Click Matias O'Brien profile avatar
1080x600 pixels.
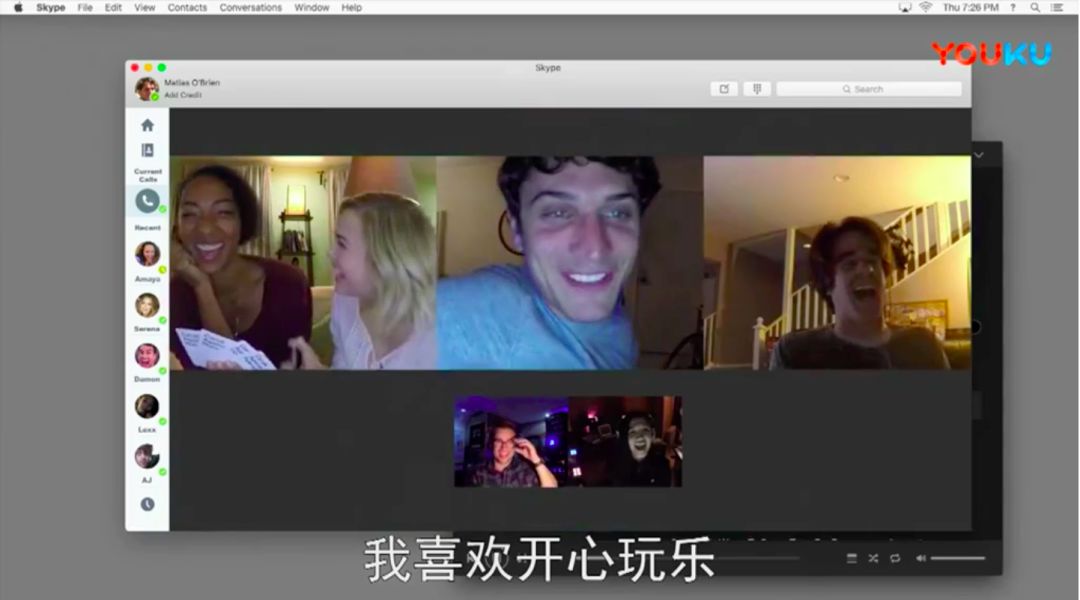tap(147, 89)
